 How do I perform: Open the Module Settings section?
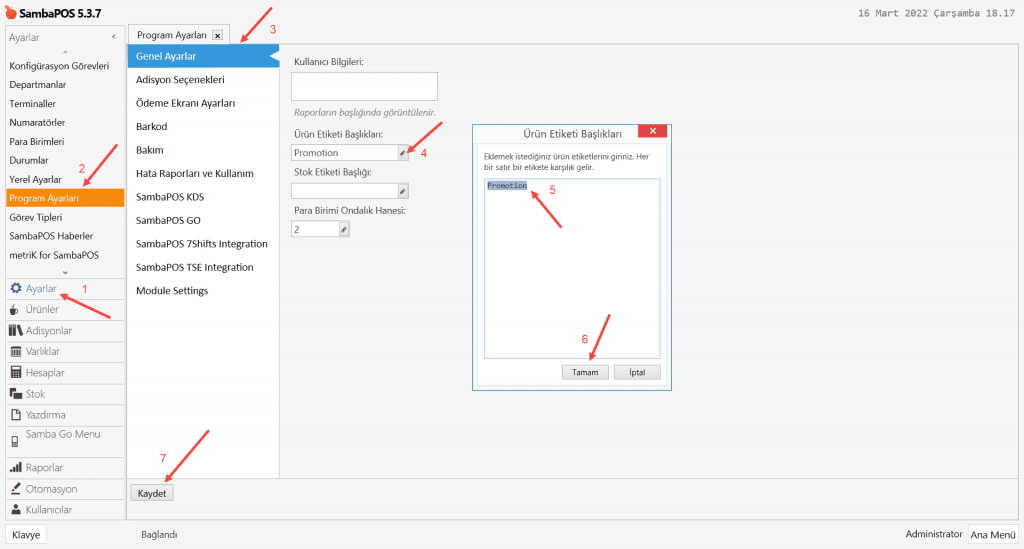point(203,291)
